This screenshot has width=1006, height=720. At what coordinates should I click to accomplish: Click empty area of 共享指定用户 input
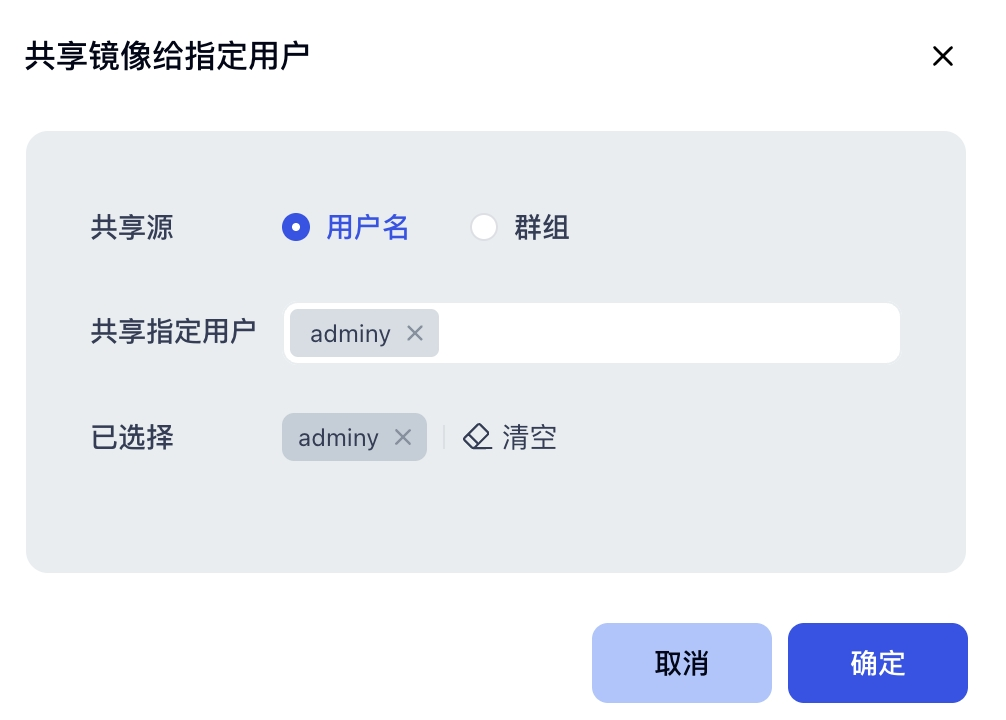(668, 333)
